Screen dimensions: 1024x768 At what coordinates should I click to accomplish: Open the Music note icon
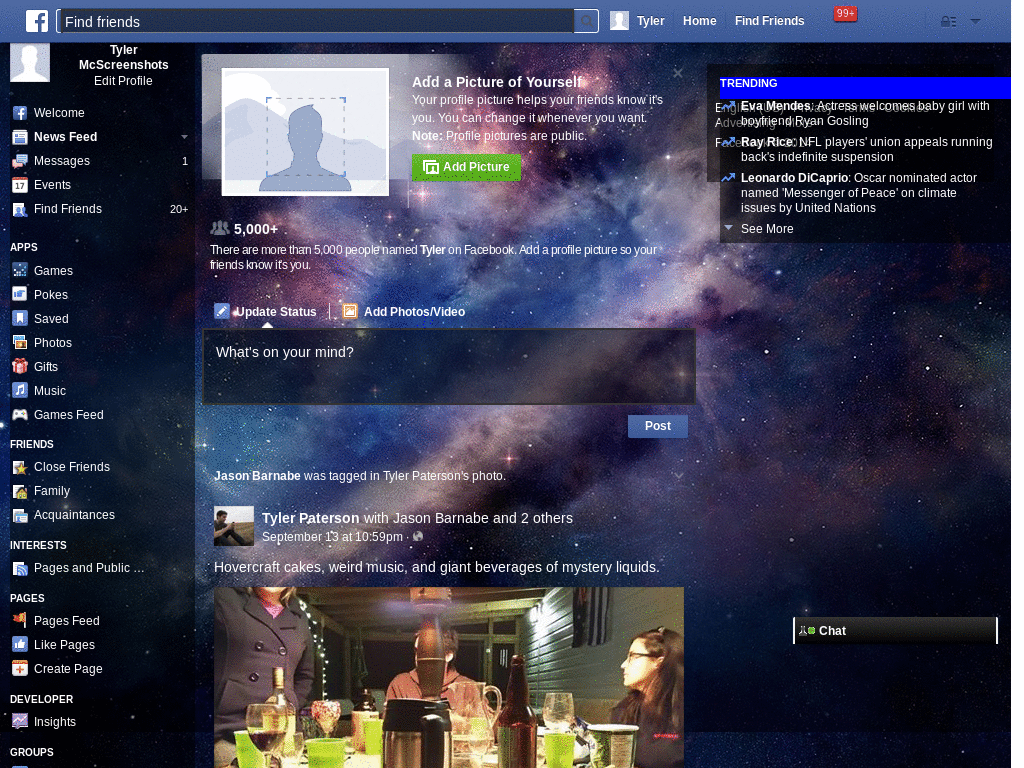(20, 391)
